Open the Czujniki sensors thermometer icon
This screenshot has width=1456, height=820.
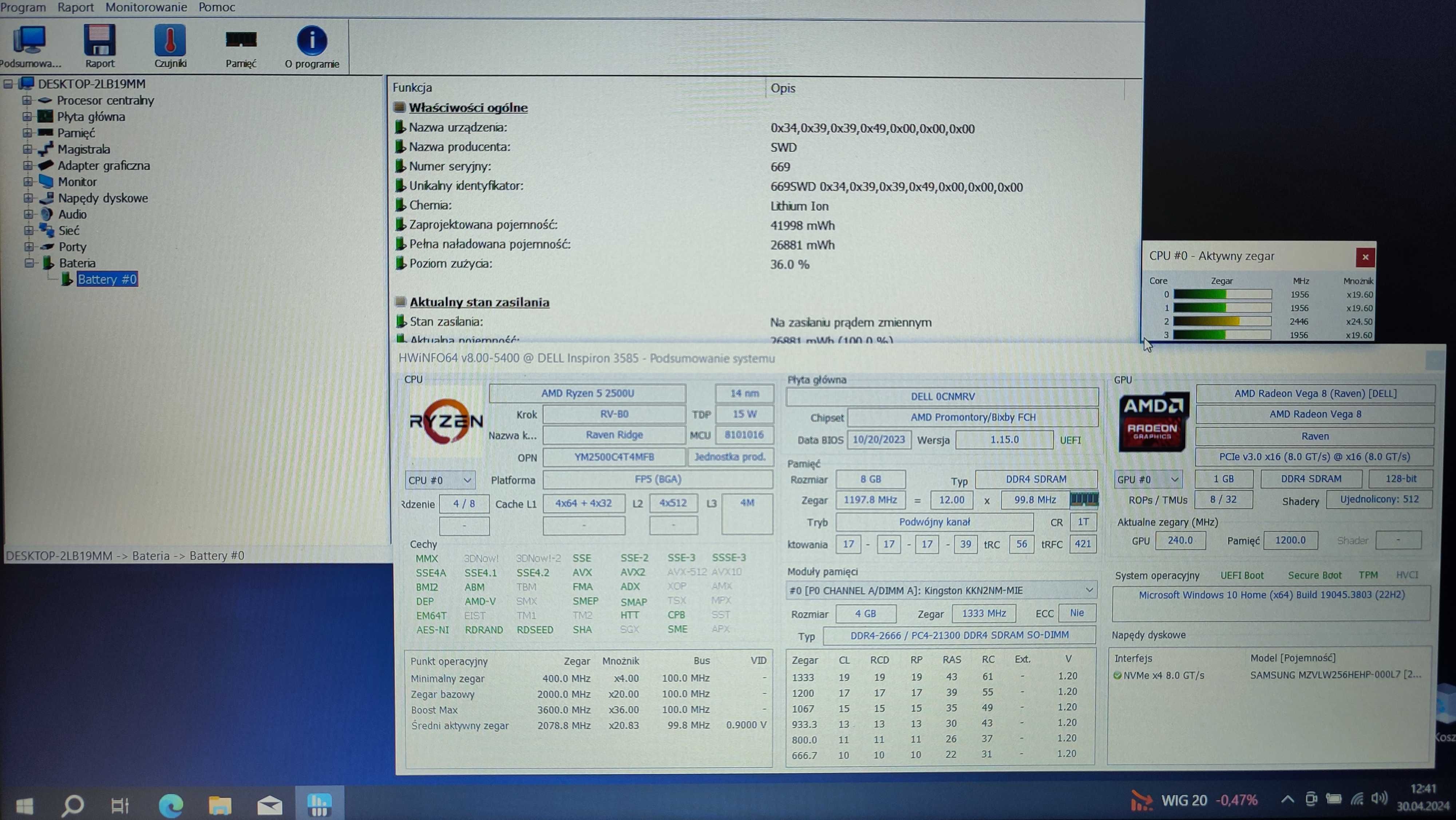tap(170, 40)
